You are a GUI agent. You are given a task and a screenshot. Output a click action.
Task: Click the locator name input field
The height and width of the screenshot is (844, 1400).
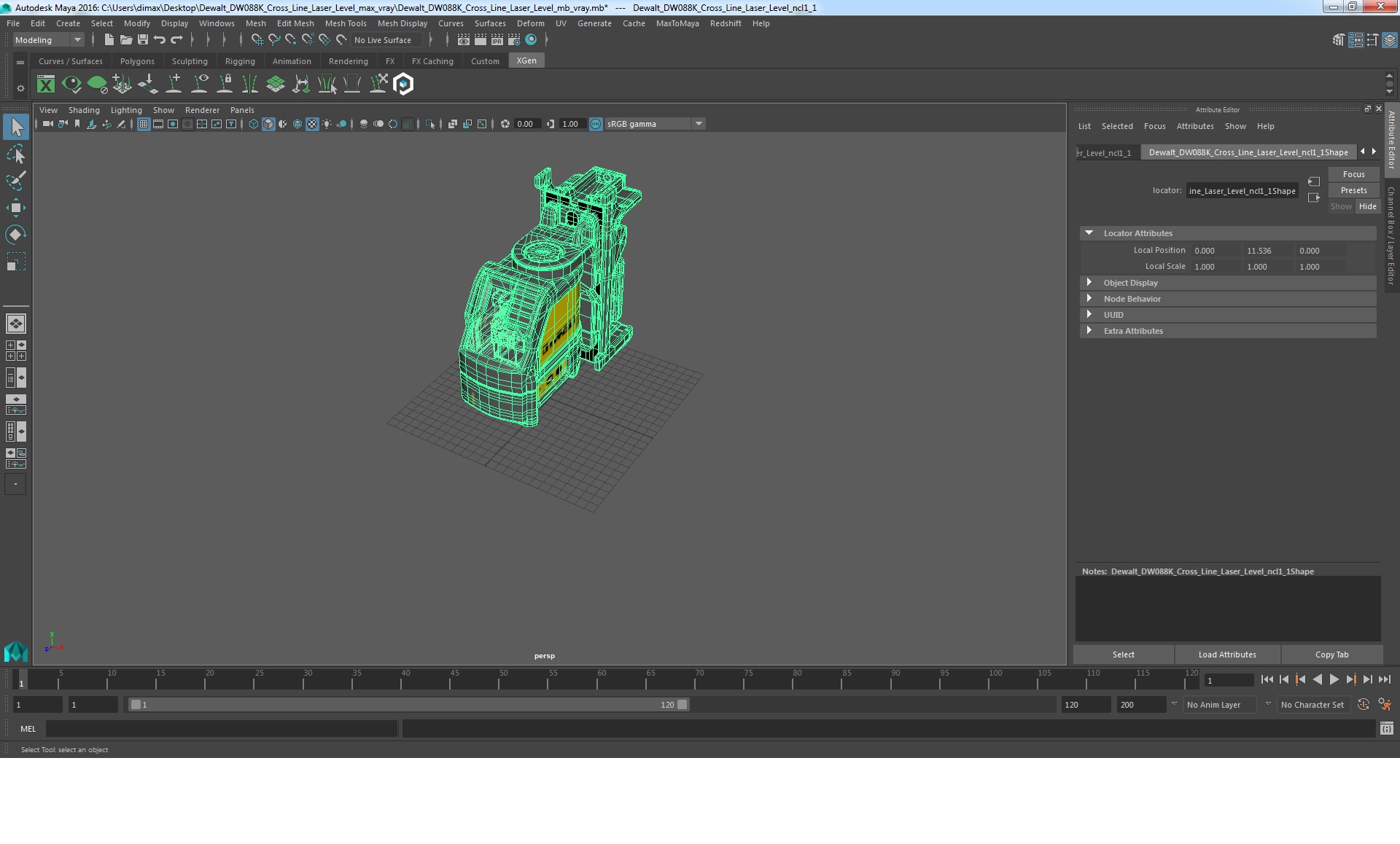[x=1242, y=191]
